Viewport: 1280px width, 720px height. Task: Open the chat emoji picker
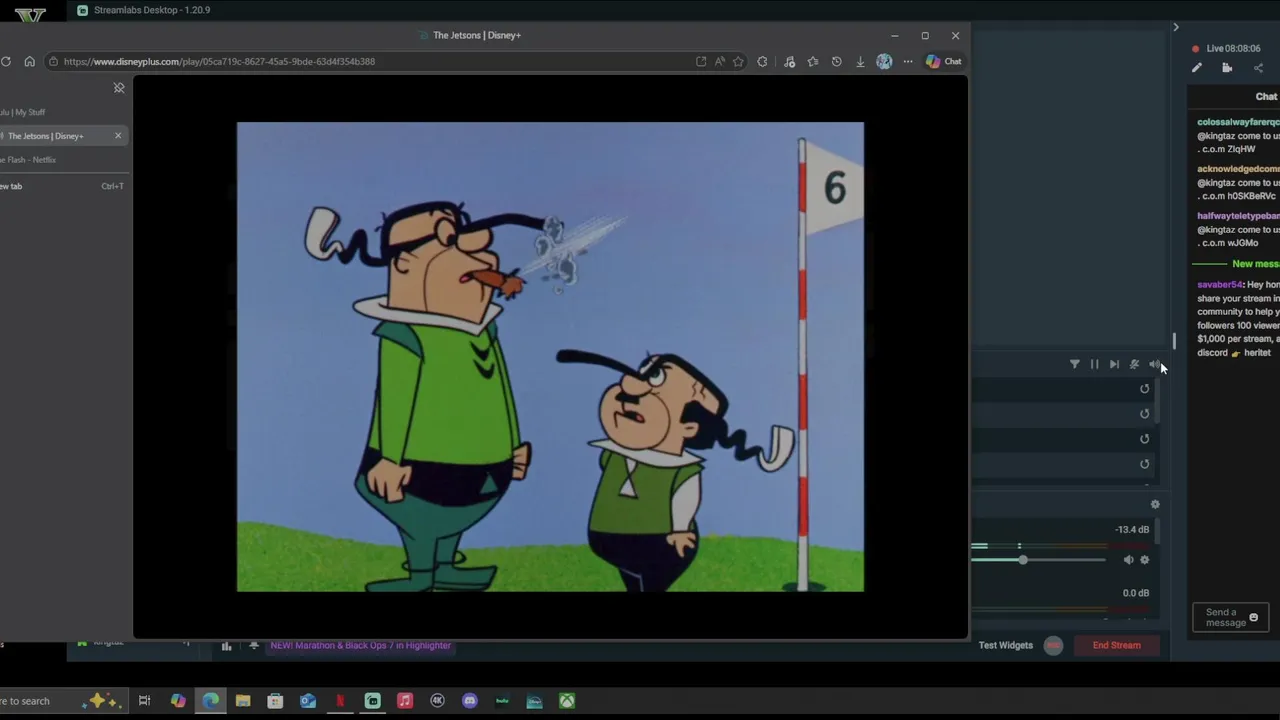click(1253, 618)
